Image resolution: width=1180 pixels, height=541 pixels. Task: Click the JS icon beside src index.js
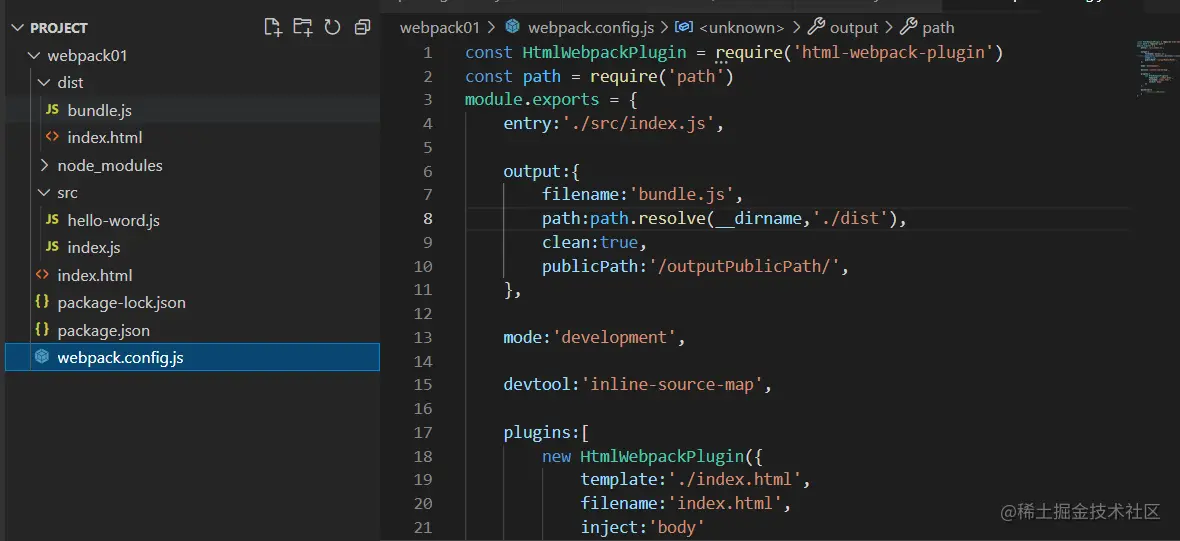[52, 247]
